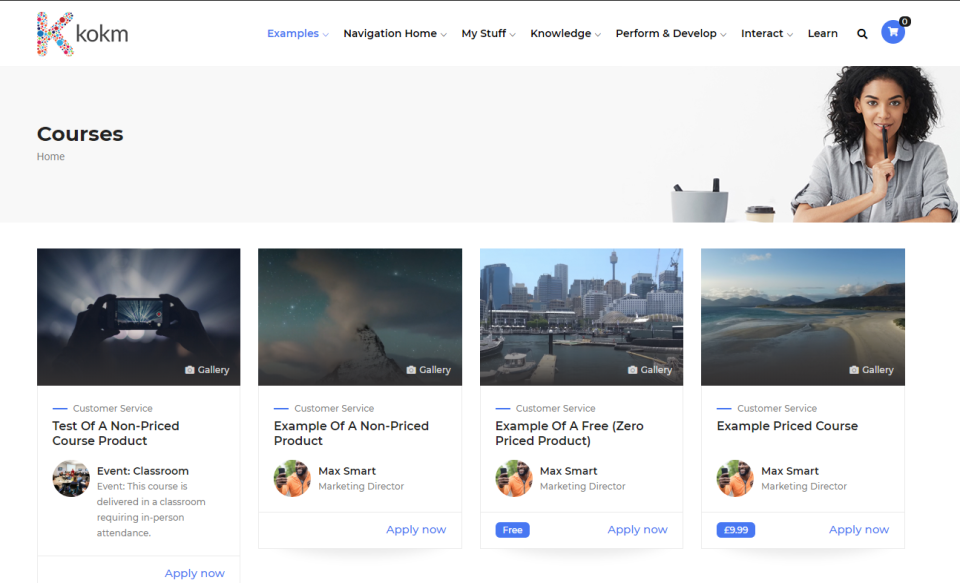Expand the Examples dropdown

(293, 33)
